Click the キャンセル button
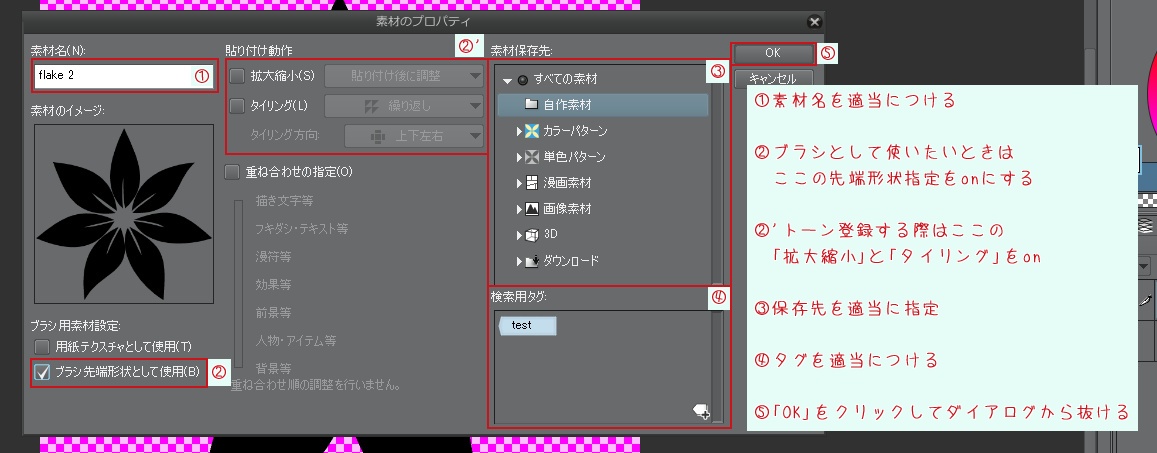Viewport: 1157px width, 453px height. (x=772, y=78)
